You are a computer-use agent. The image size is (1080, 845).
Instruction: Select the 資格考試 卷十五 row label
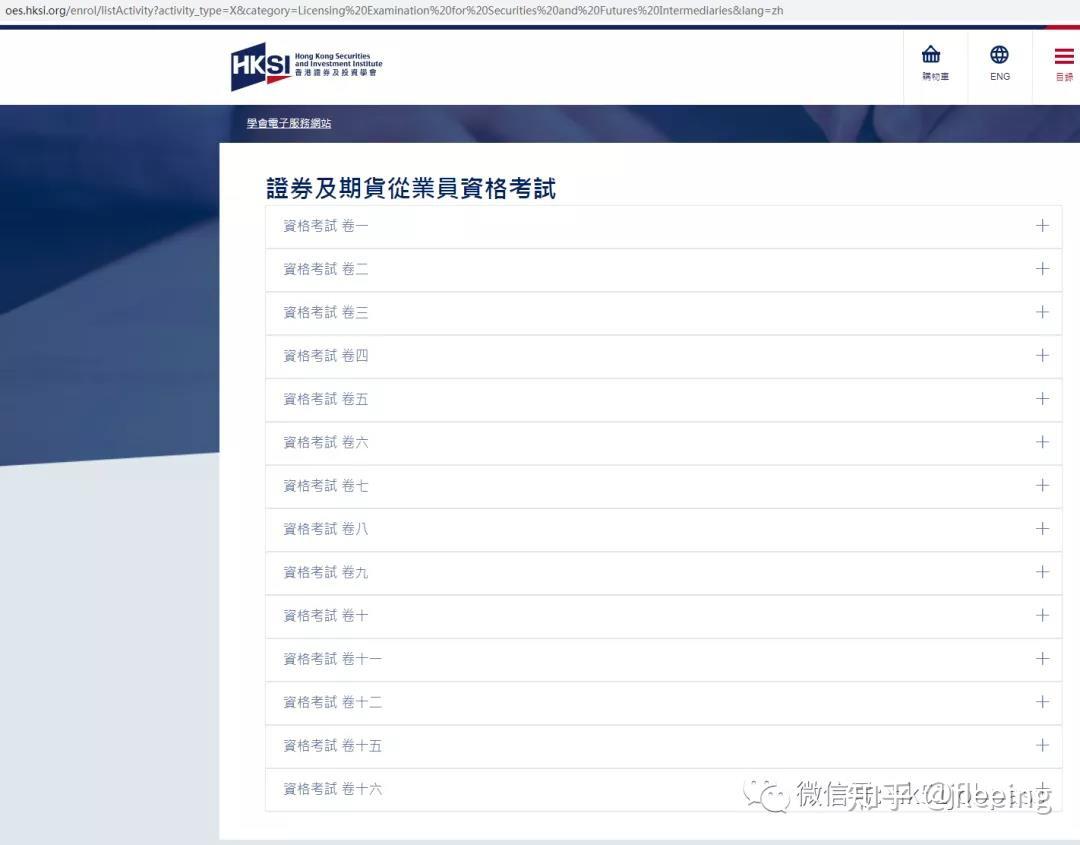pyautogui.click(x=333, y=746)
